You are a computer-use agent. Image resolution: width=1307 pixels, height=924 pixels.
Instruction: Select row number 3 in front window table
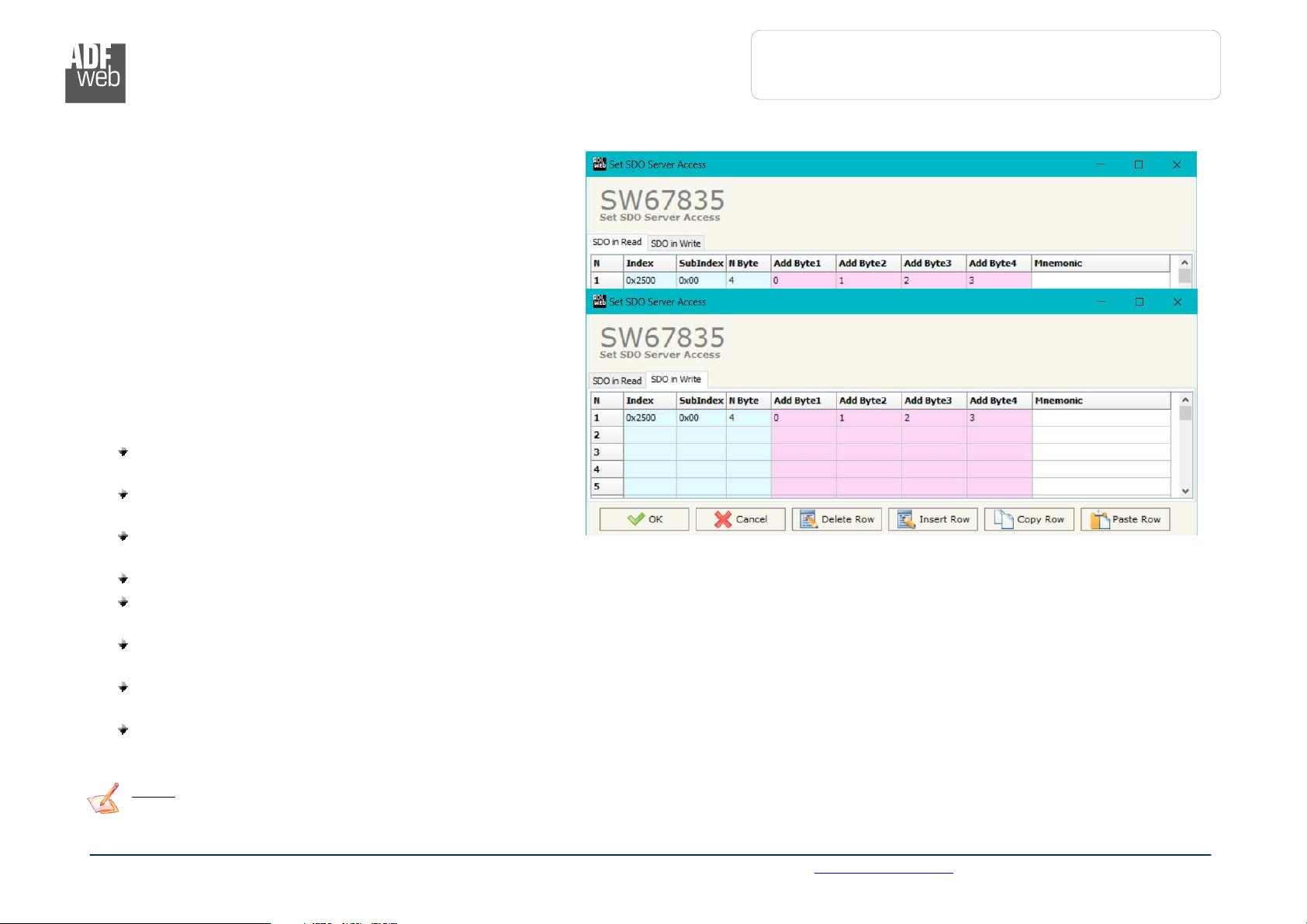click(607, 452)
